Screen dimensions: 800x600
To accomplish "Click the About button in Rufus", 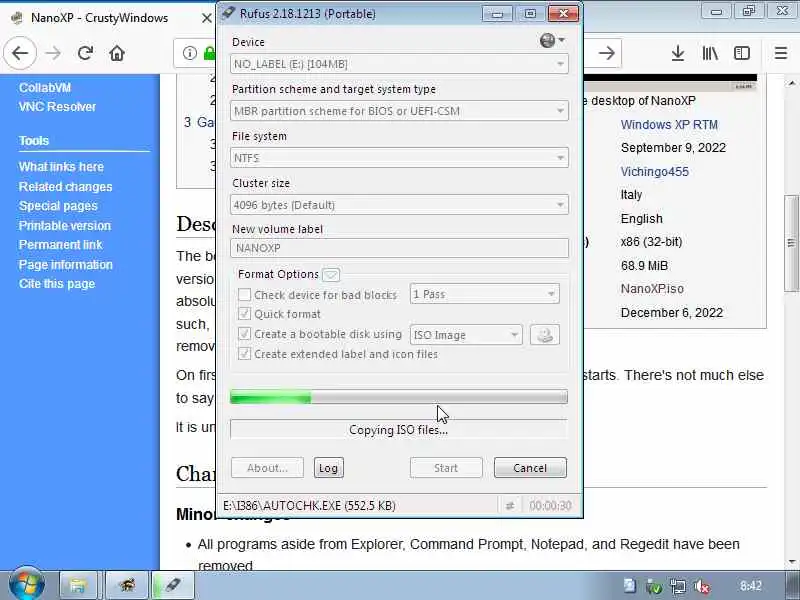I will coord(267,468).
